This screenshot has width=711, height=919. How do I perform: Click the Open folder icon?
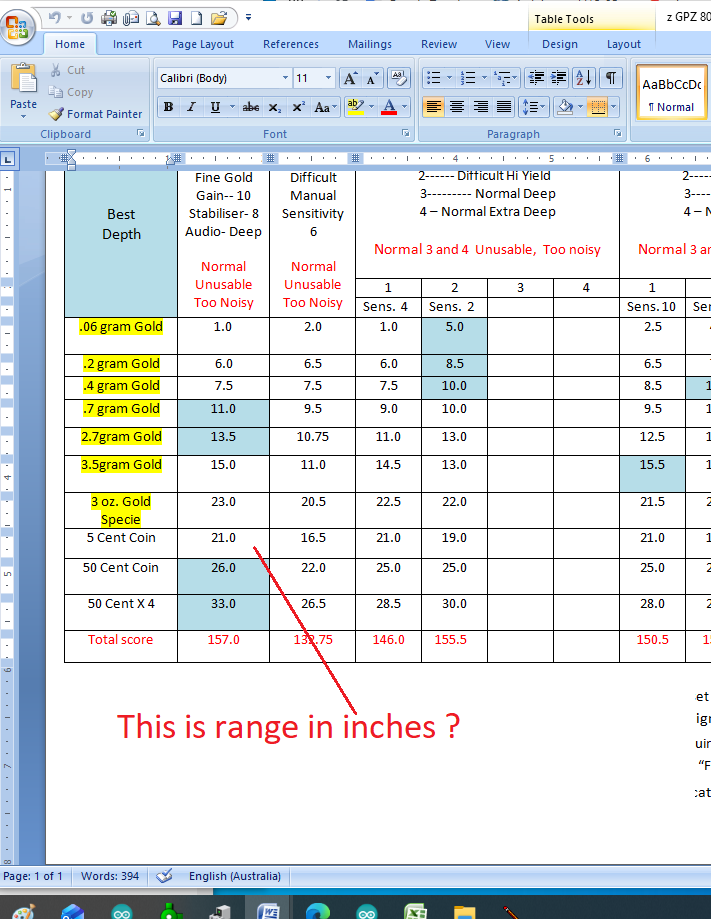point(219,18)
